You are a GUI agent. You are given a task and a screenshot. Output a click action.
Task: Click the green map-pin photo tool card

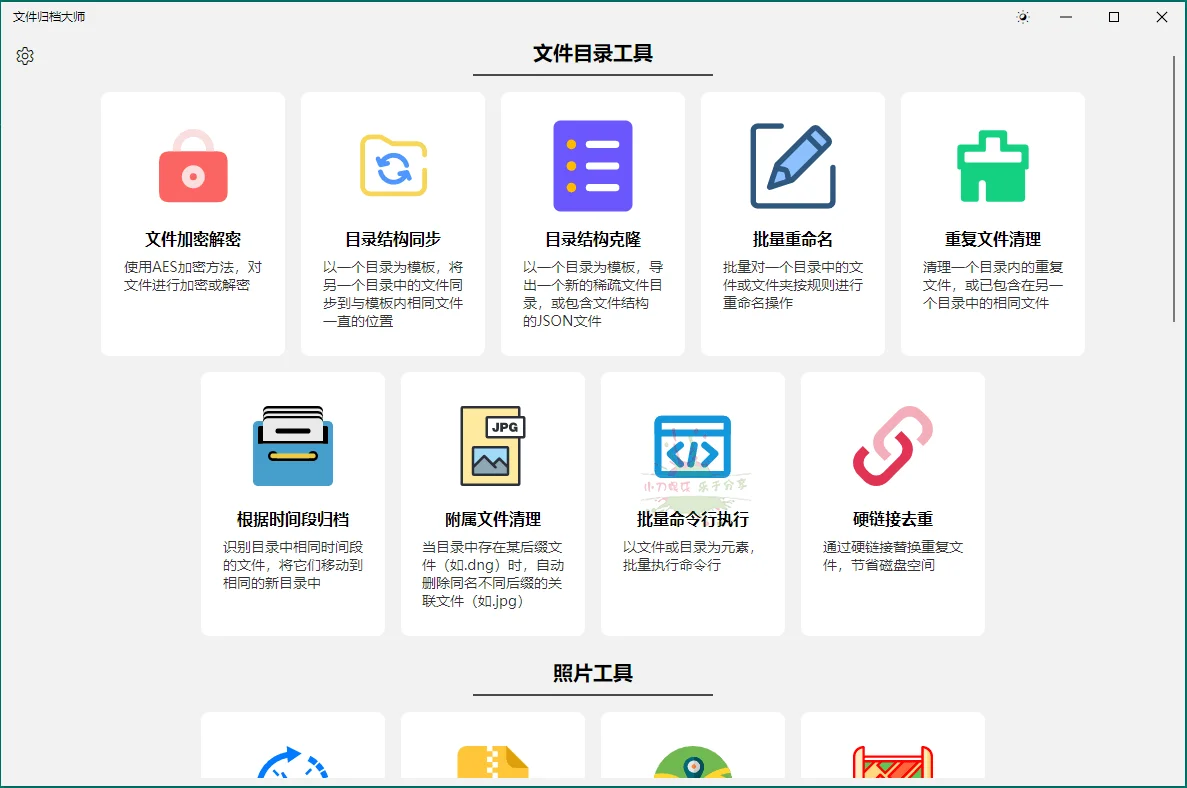point(692,760)
